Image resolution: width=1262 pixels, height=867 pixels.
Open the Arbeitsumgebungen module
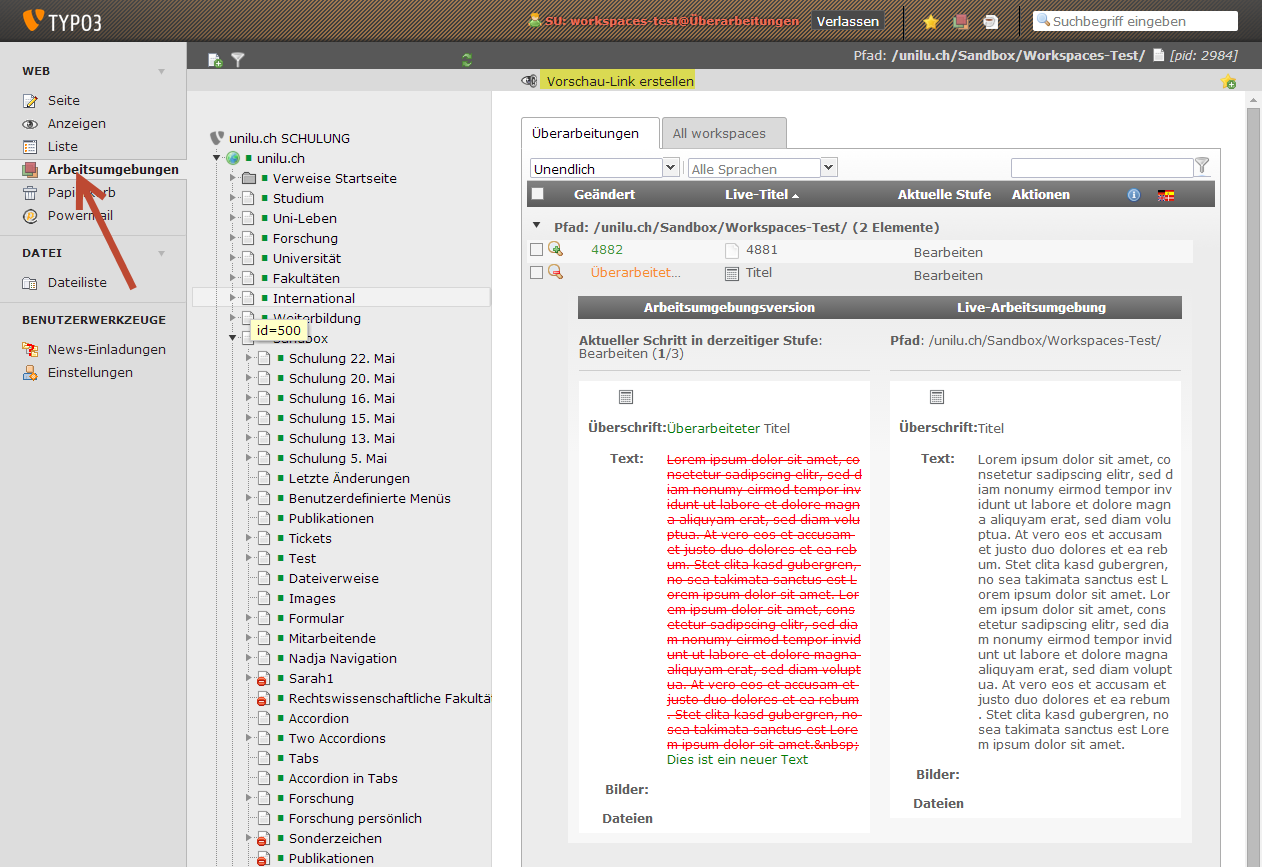pyautogui.click(x=113, y=169)
